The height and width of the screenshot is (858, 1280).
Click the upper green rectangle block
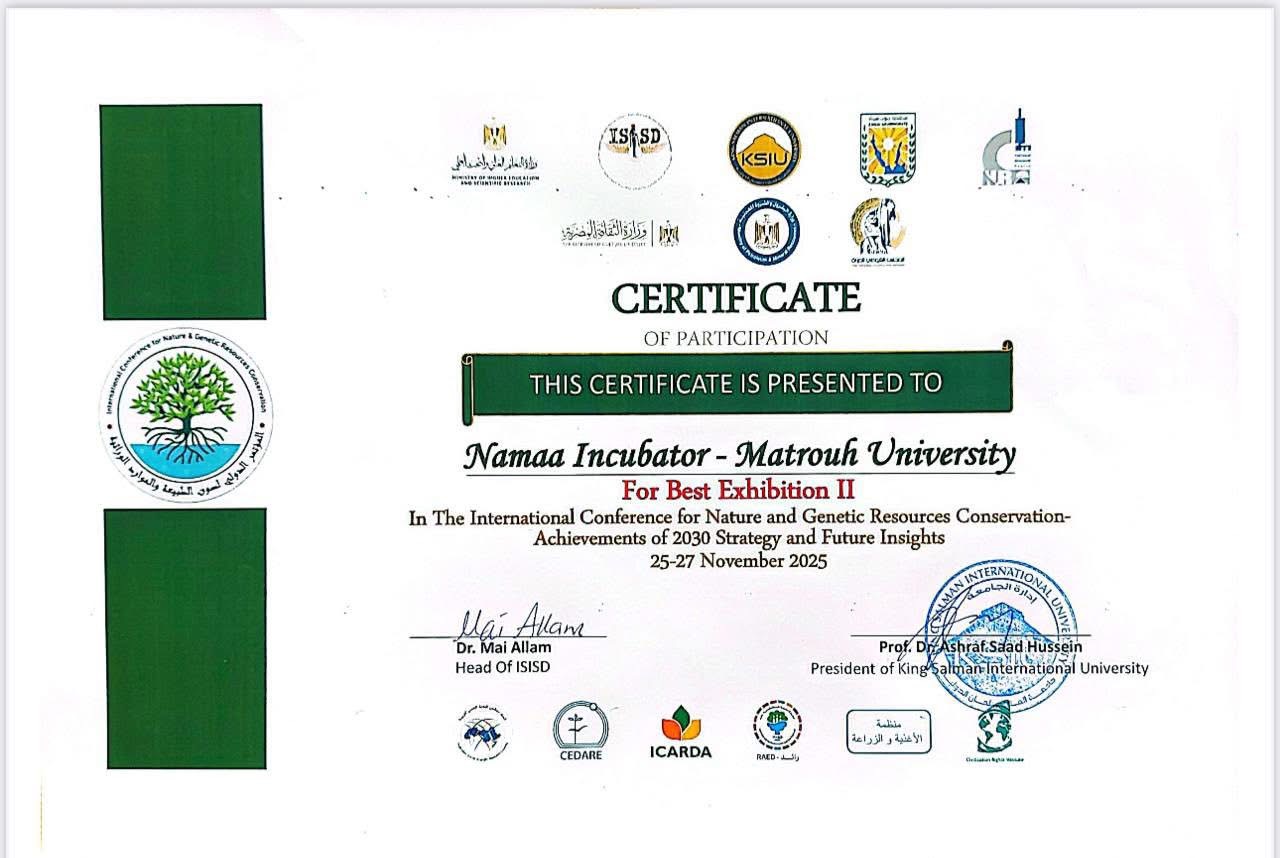tap(183, 212)
